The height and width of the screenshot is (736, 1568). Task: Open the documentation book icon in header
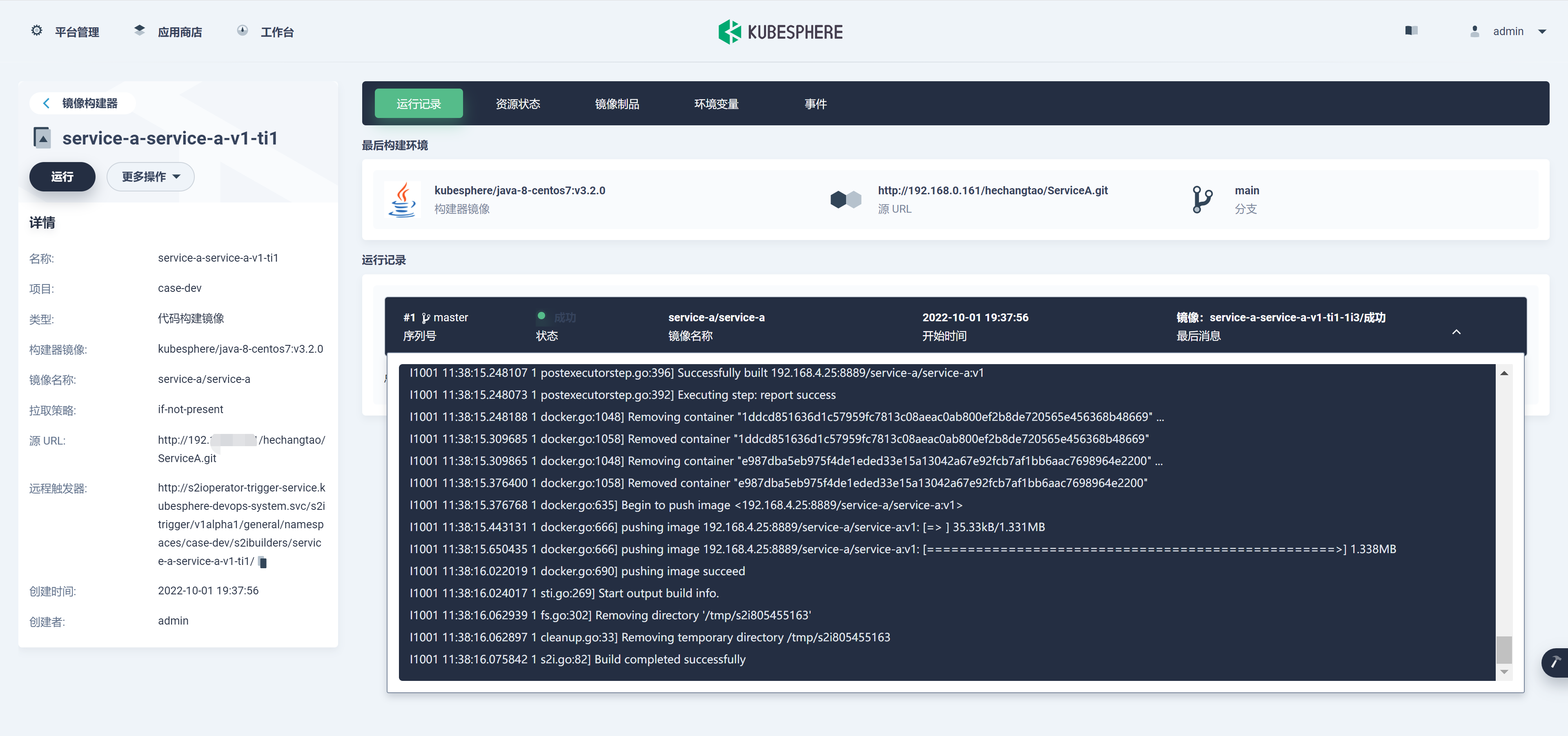(x=1411, y=31)
